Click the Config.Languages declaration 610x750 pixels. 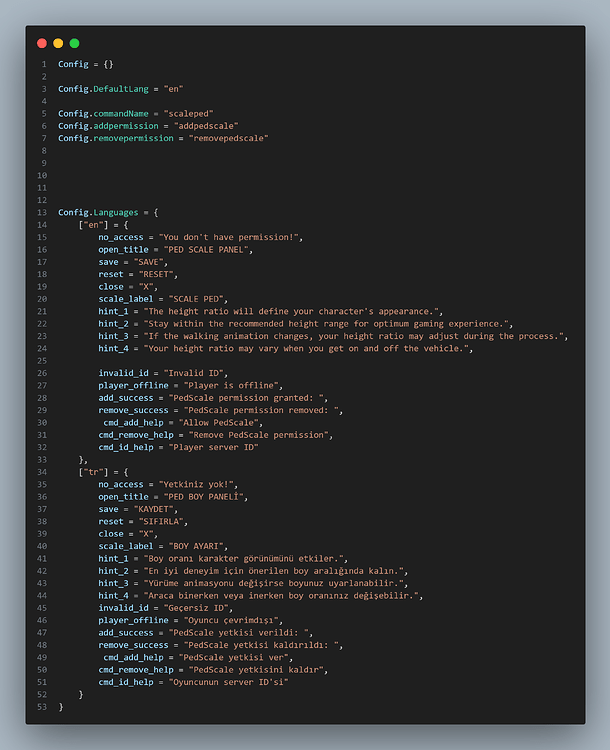pos(108,212)
